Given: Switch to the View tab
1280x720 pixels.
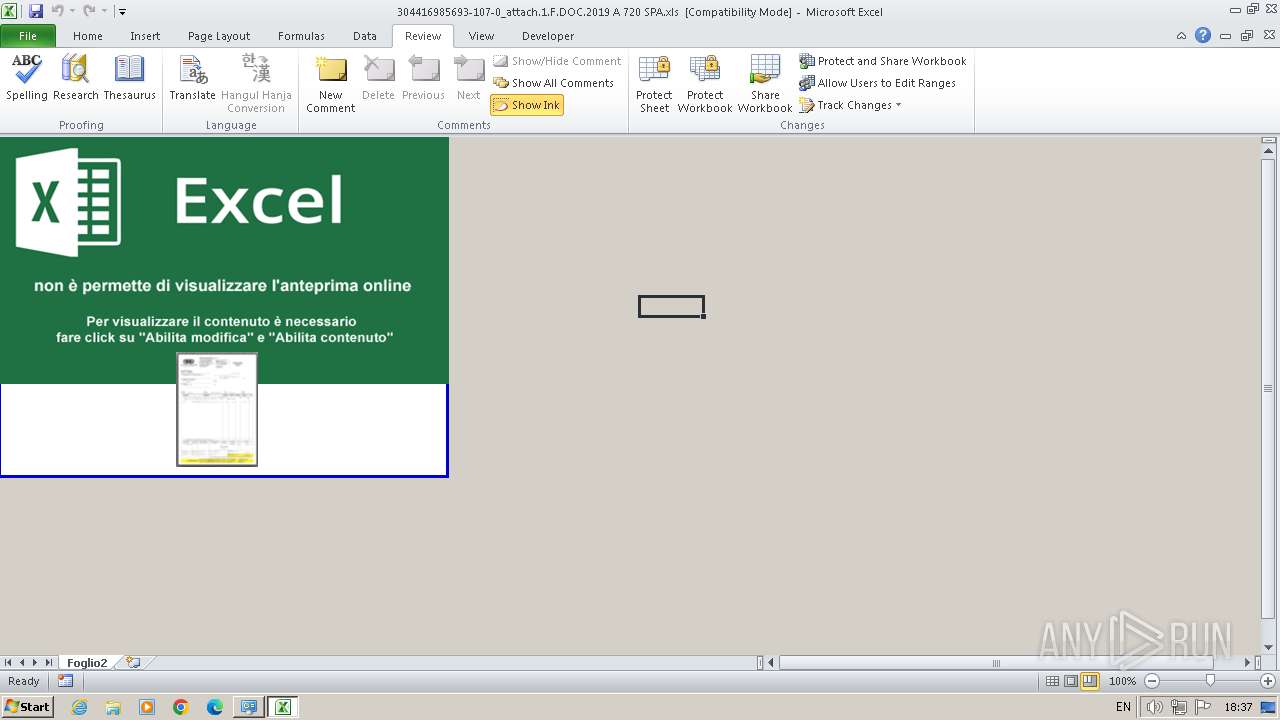Looking at the screenshot, I should pyautogui.click(x=482, y=36).
